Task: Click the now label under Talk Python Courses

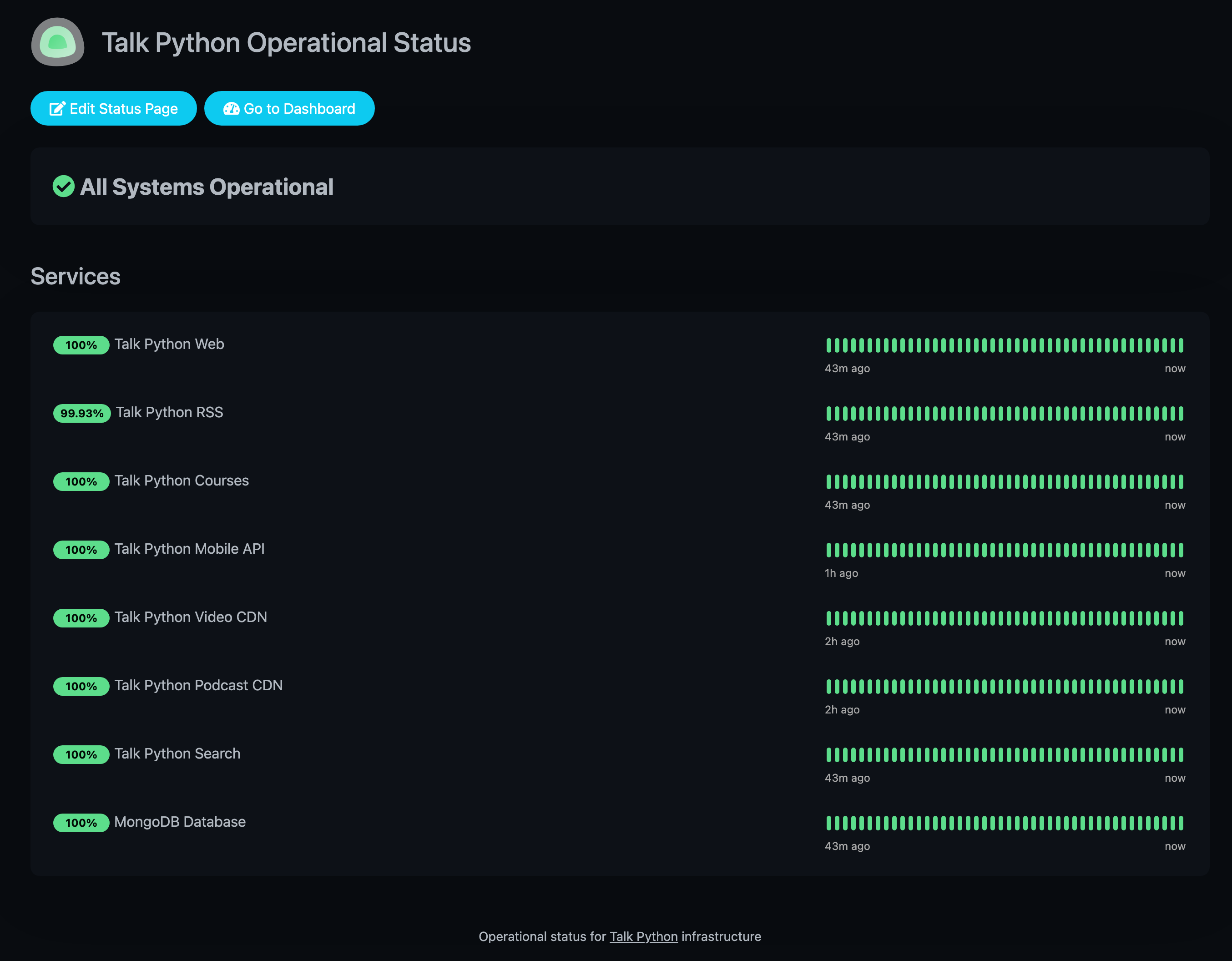Action: (1175, 506)
